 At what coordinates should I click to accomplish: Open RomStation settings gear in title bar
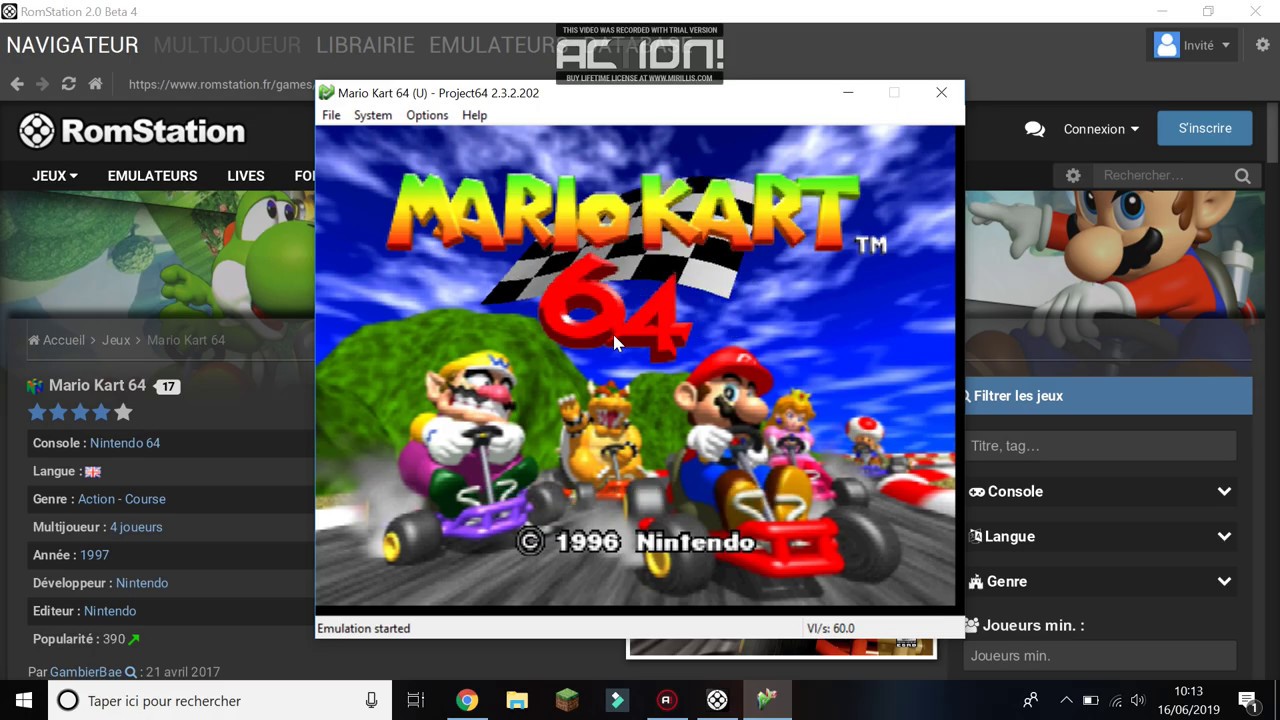[x=1262, y=45]
